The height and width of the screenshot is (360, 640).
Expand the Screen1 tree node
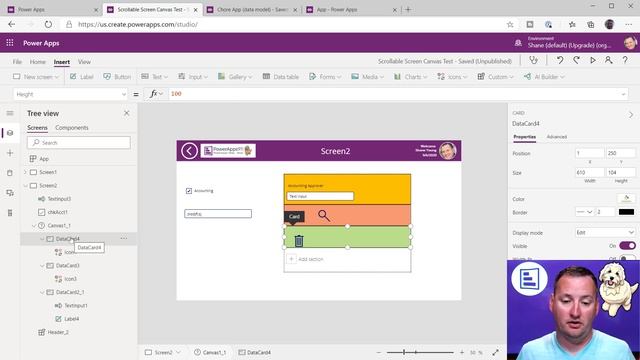pyautogui.click(x=25, y=172)
